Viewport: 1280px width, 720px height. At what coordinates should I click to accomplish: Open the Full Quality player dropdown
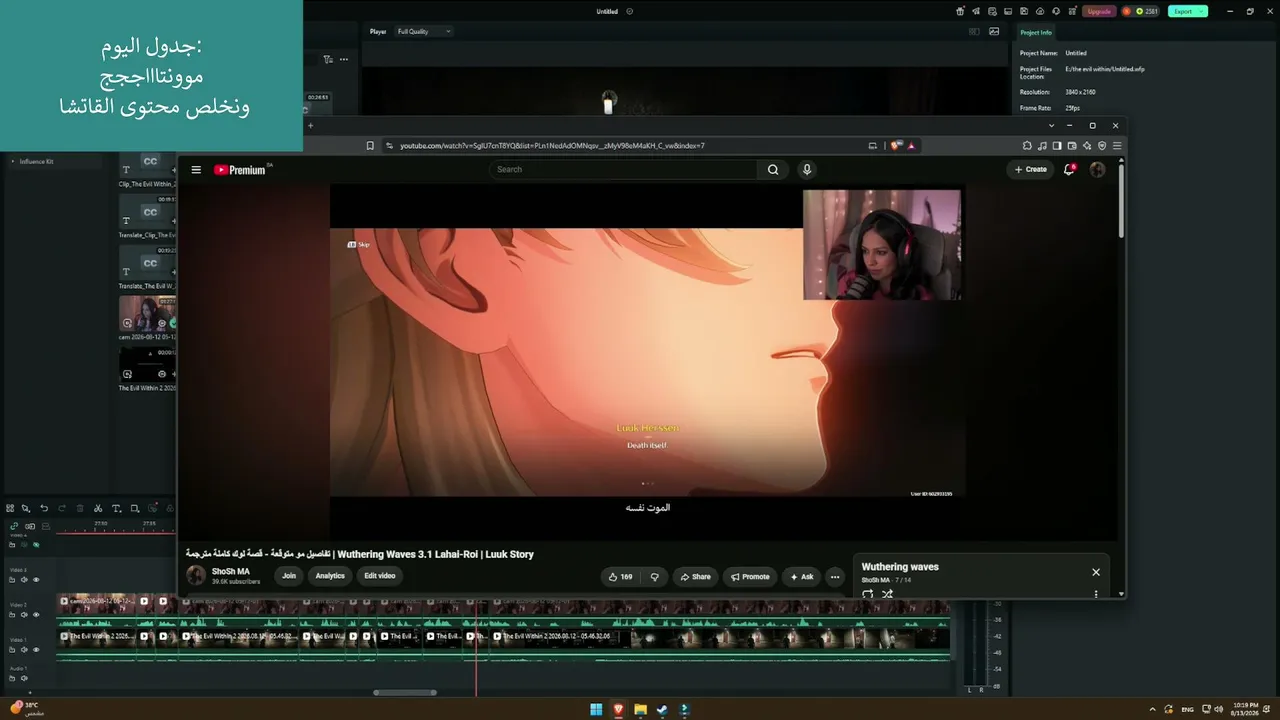coord(424,32)
